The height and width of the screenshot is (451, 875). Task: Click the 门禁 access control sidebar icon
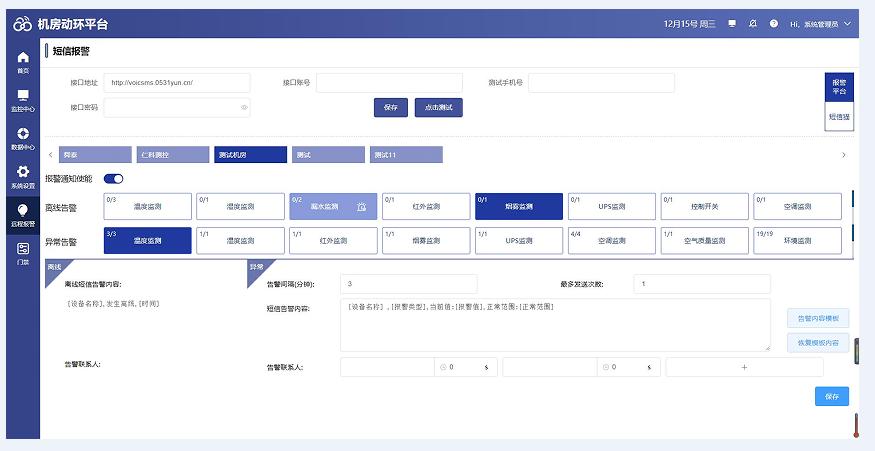pos(23,253)
